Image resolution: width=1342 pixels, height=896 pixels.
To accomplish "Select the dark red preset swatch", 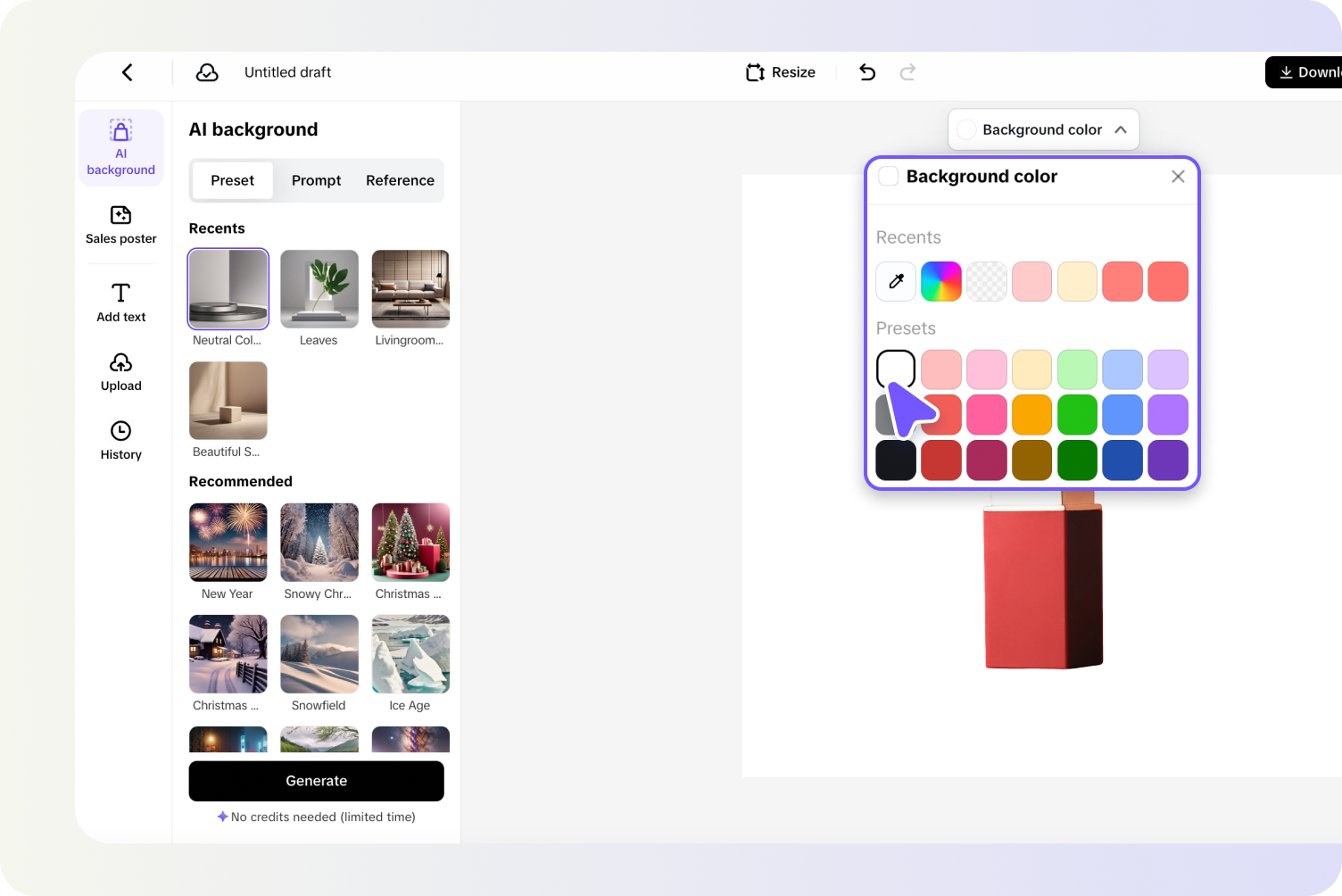I will (x=941, y=460).
